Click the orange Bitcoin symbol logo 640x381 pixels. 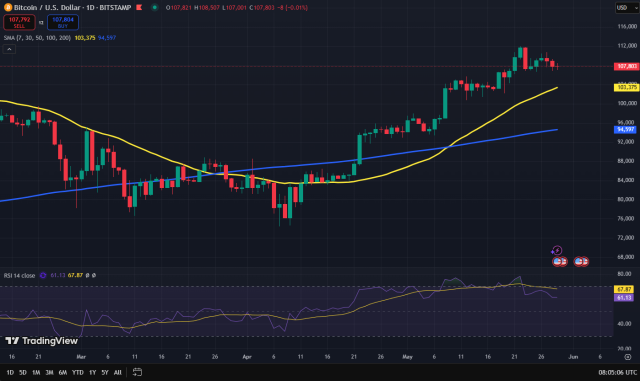pos(7,7)
